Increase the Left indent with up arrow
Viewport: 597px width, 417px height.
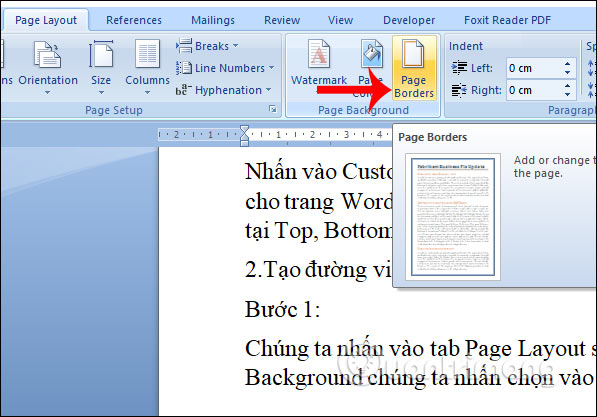[x=567, y=64]
